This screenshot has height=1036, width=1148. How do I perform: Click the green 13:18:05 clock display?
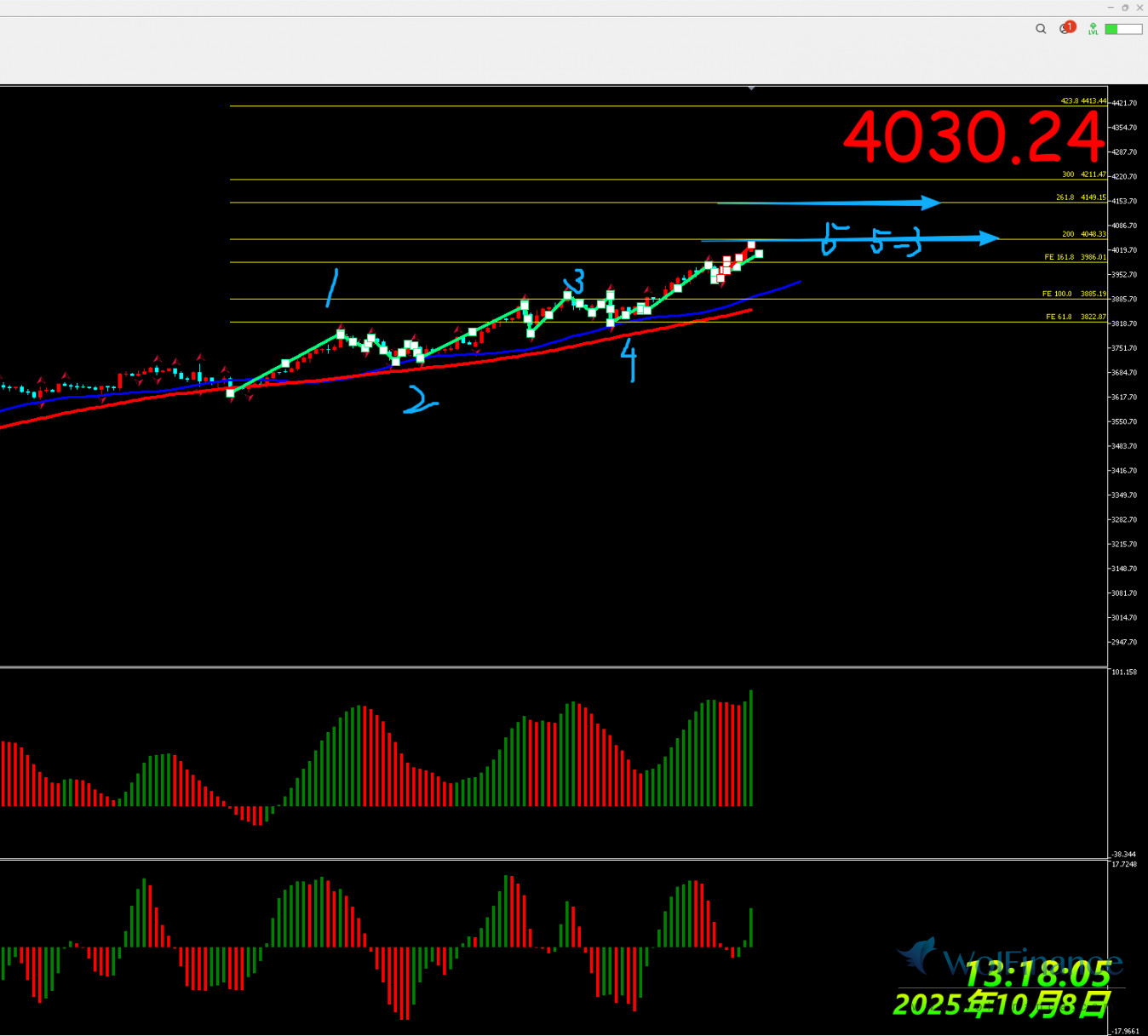pos(1036,973)
